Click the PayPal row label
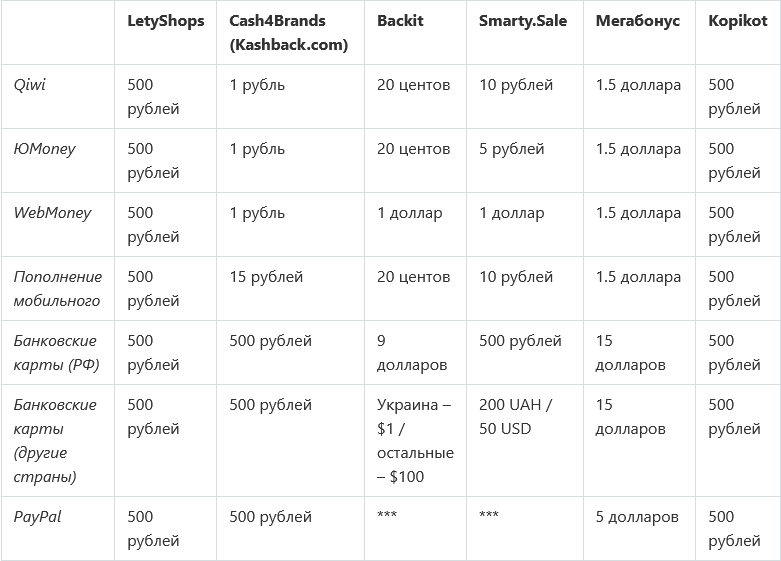 click(38, 517)
